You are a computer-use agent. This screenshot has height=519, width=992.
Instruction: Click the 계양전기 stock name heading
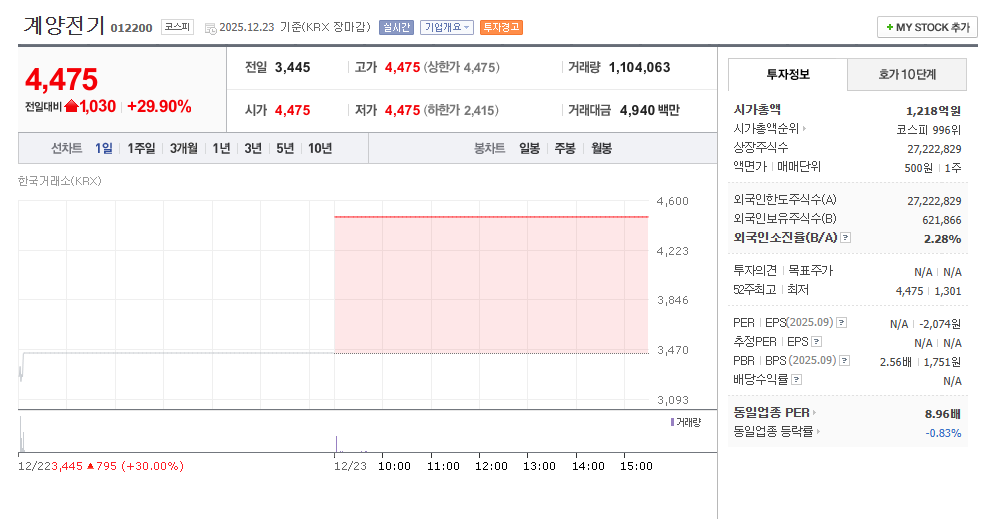pos(64,25)
